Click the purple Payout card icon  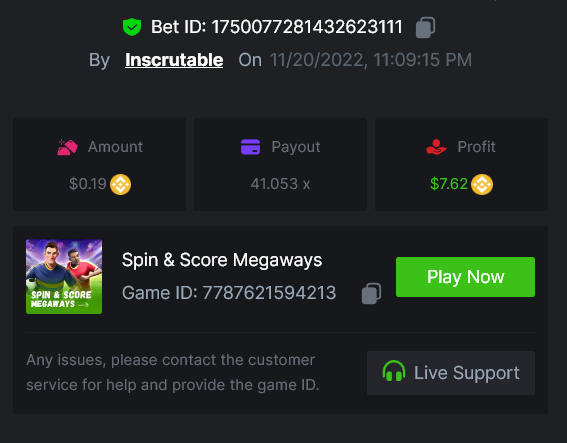tap(251, 147)
